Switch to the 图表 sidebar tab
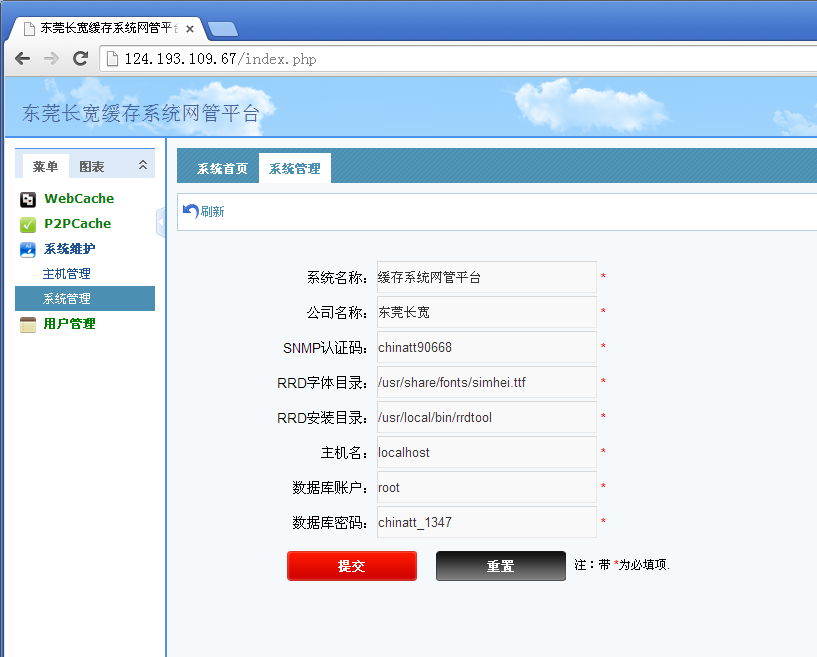This screenshot has height=657, width=817. (x=92, y=166)
